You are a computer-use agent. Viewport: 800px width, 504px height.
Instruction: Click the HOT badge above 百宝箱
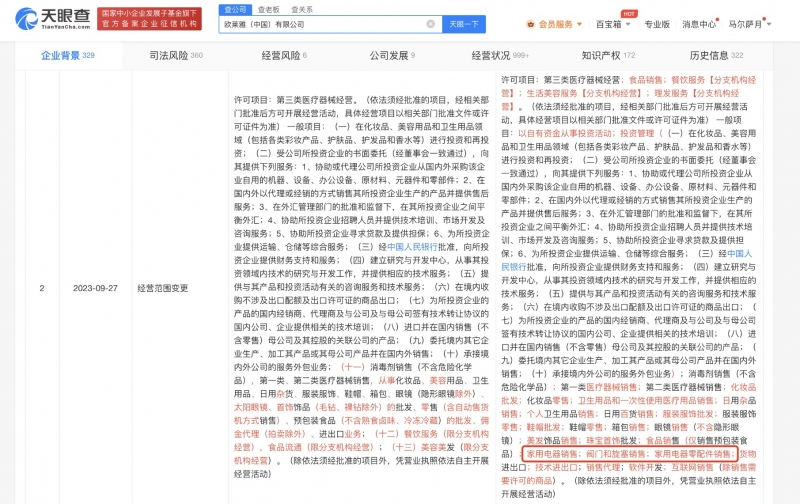[x=629, y=14]
